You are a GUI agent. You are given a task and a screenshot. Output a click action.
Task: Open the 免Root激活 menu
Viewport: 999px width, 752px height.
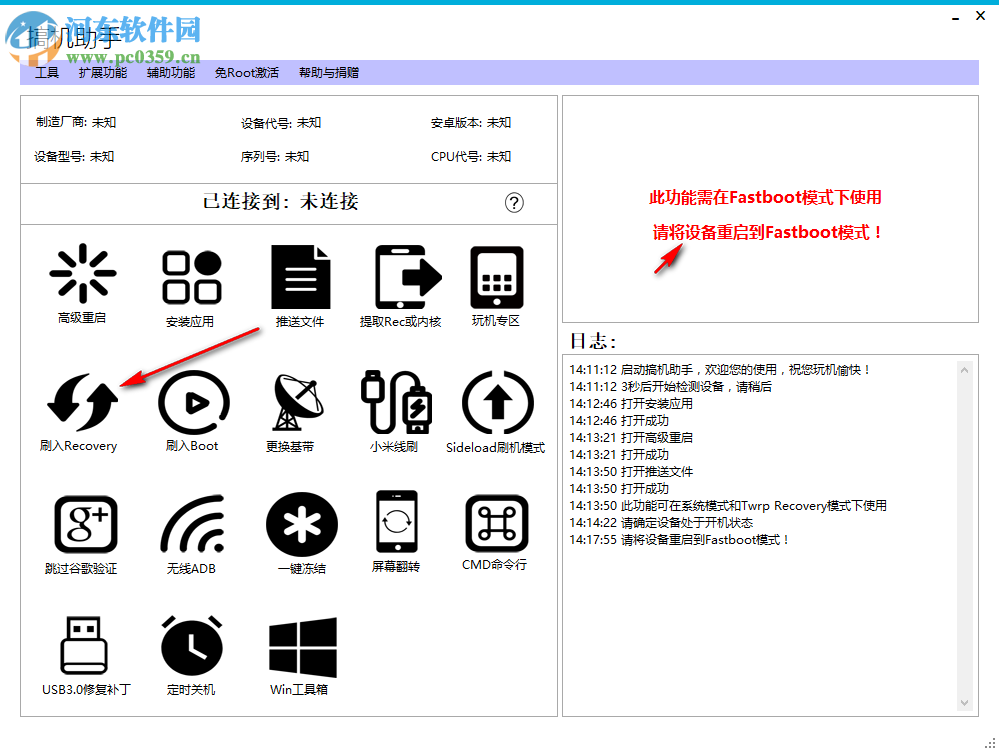point(247,73)
